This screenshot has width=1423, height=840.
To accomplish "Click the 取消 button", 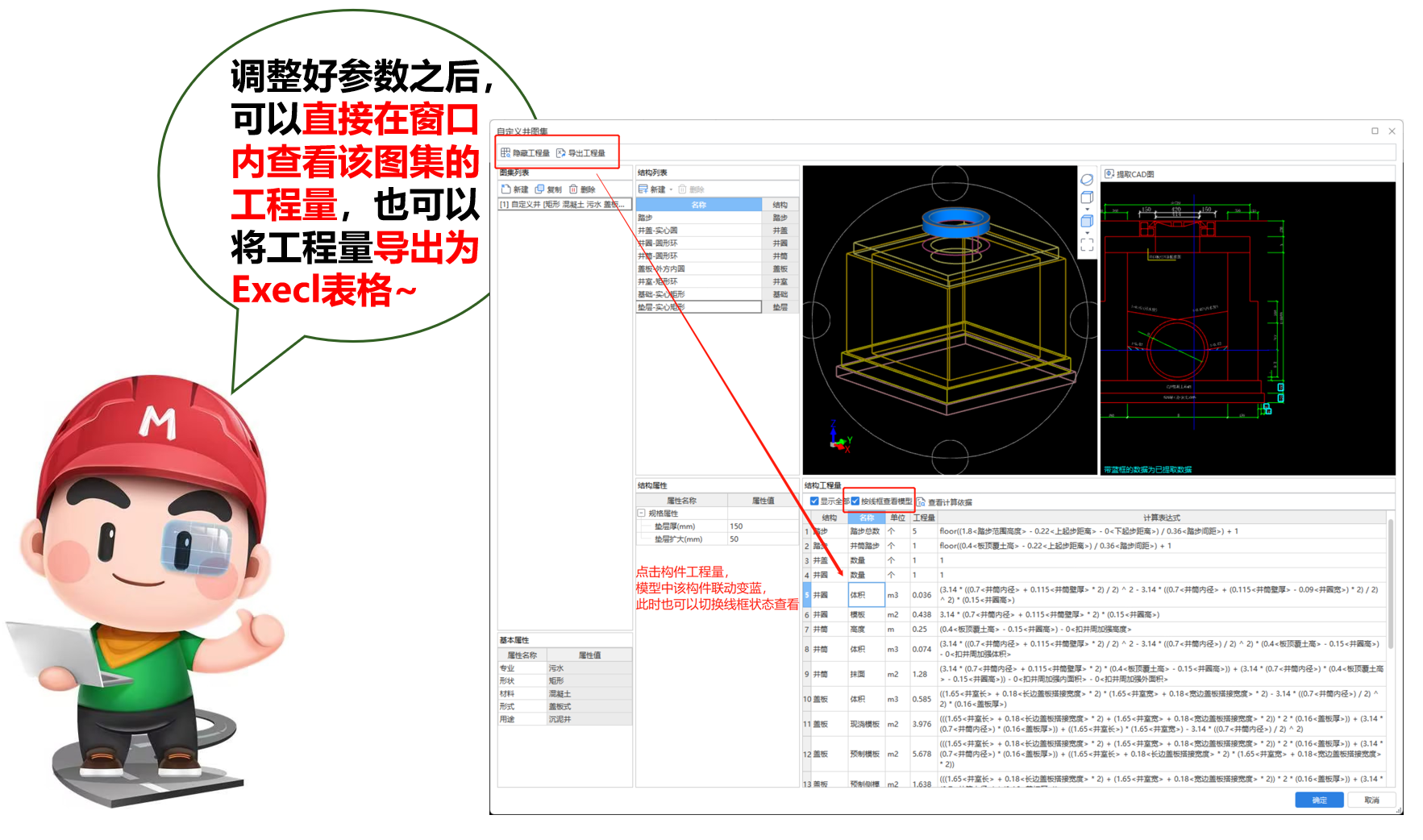I will pyautogui.click(x=1371, y=800).
